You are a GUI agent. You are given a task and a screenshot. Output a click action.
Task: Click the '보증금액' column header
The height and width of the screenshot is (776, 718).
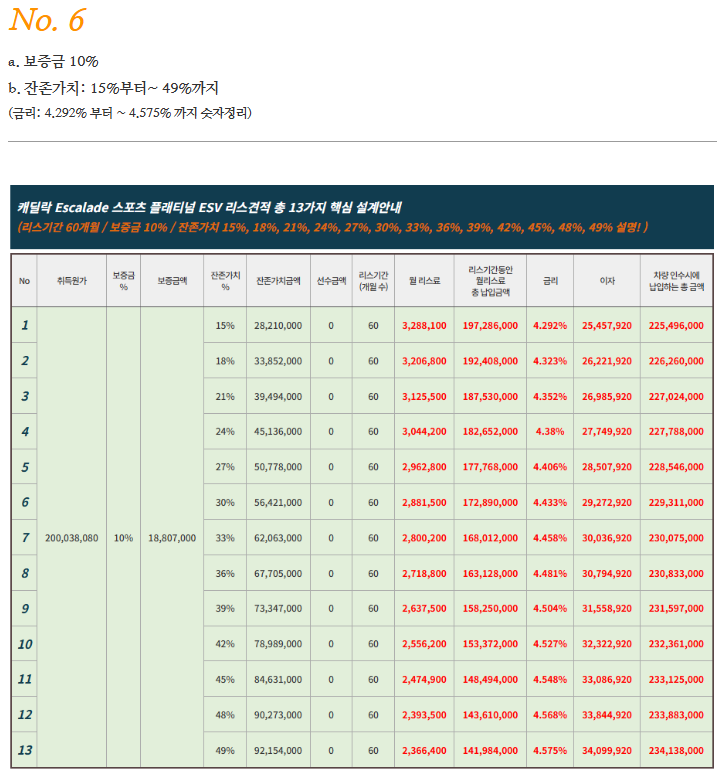[x=172, y=281]
